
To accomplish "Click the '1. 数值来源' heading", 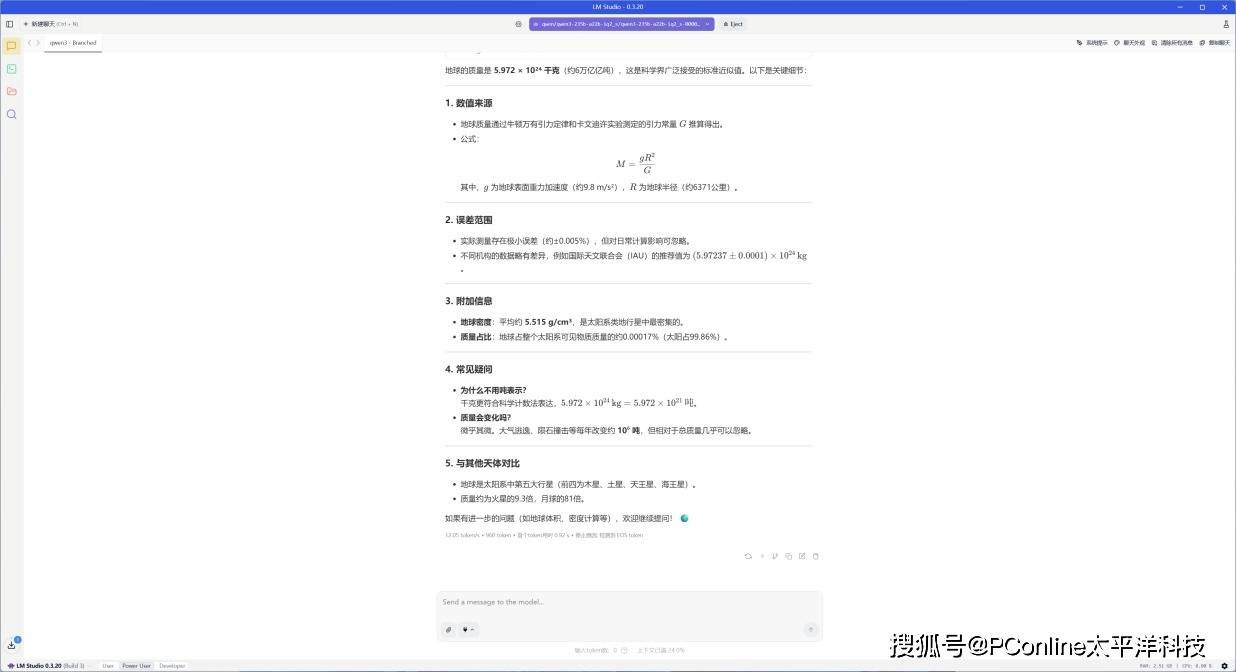I will (x=469, y=103).
